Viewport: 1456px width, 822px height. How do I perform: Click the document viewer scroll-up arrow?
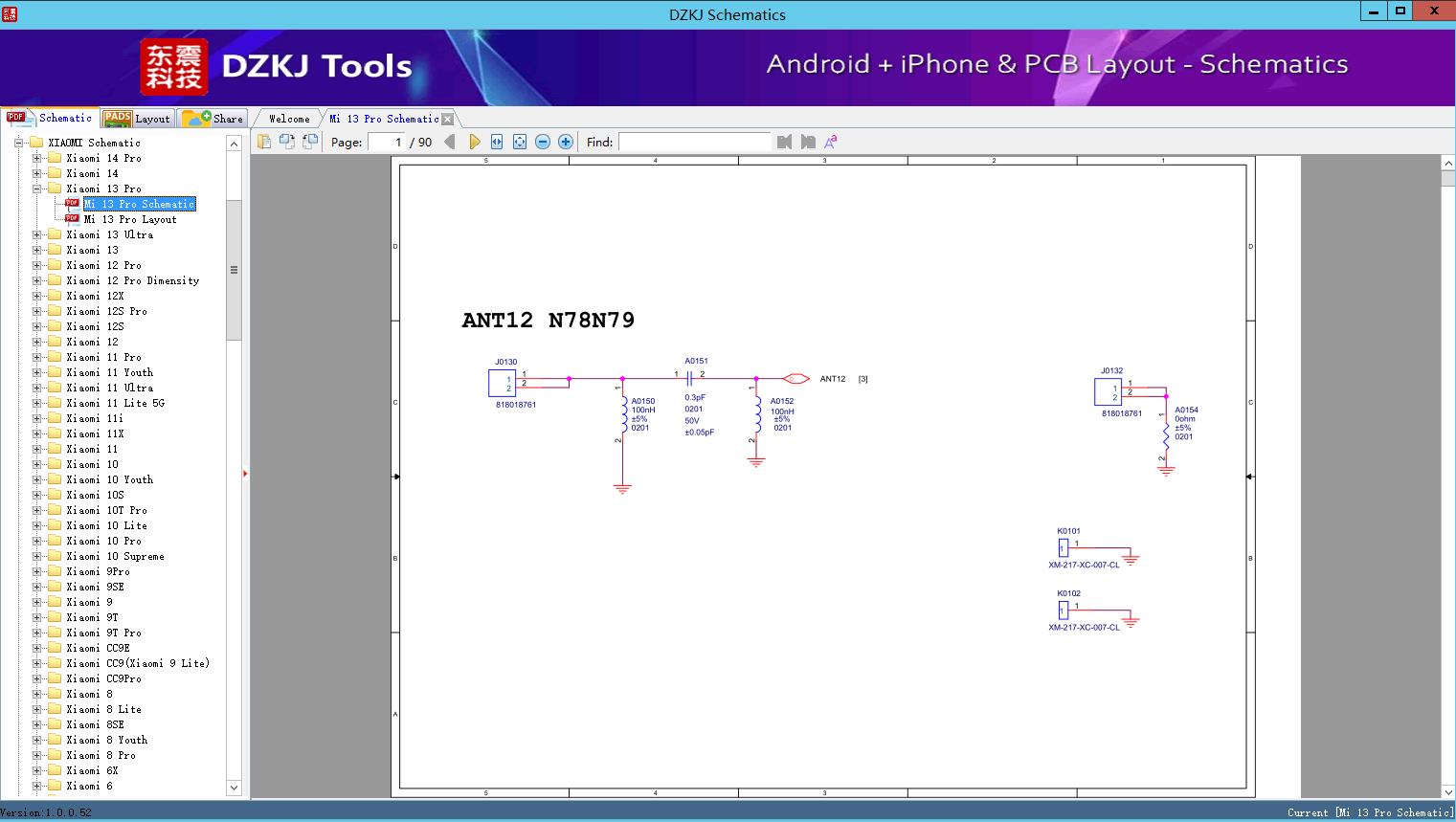(1448, 164)
